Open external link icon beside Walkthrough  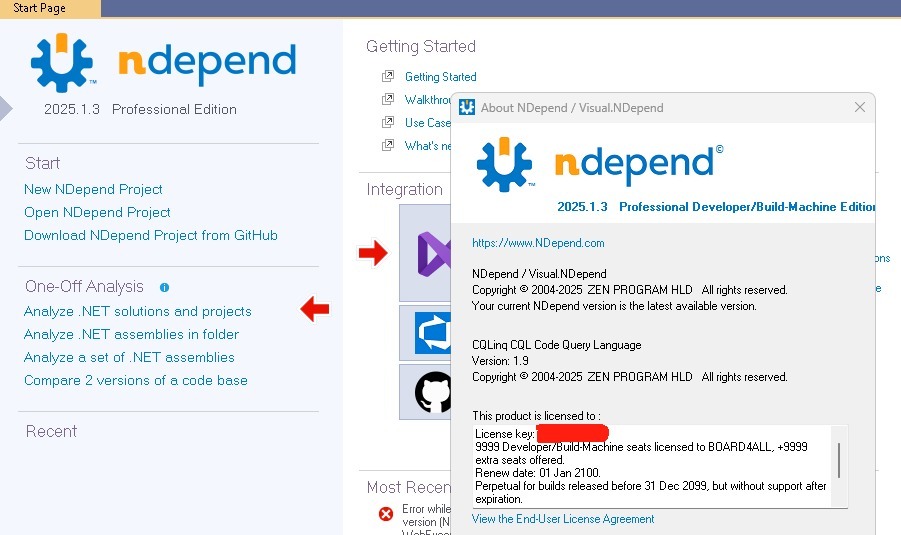[x=388, y=99]
